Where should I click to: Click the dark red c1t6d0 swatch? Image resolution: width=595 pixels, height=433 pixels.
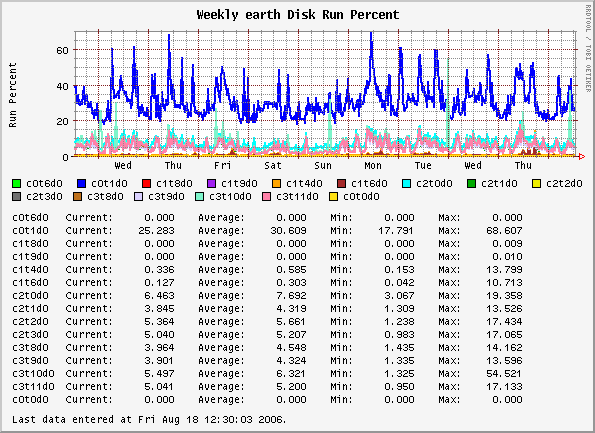pyautogui.click(x=341, y=184)
